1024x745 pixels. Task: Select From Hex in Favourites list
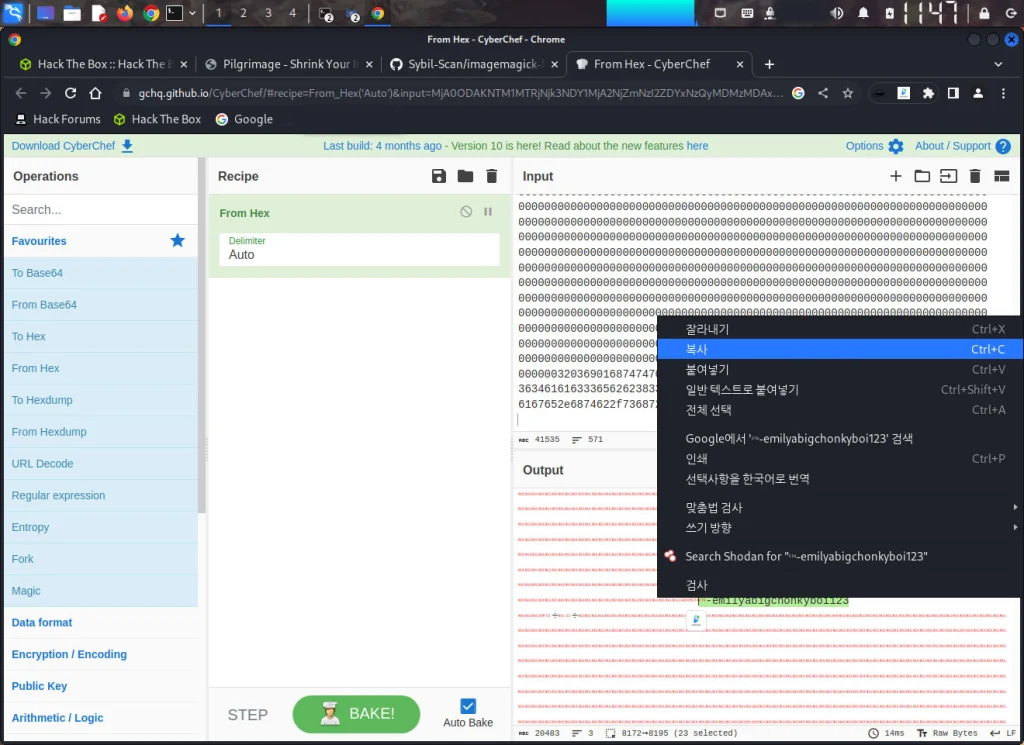click(101, 368)
